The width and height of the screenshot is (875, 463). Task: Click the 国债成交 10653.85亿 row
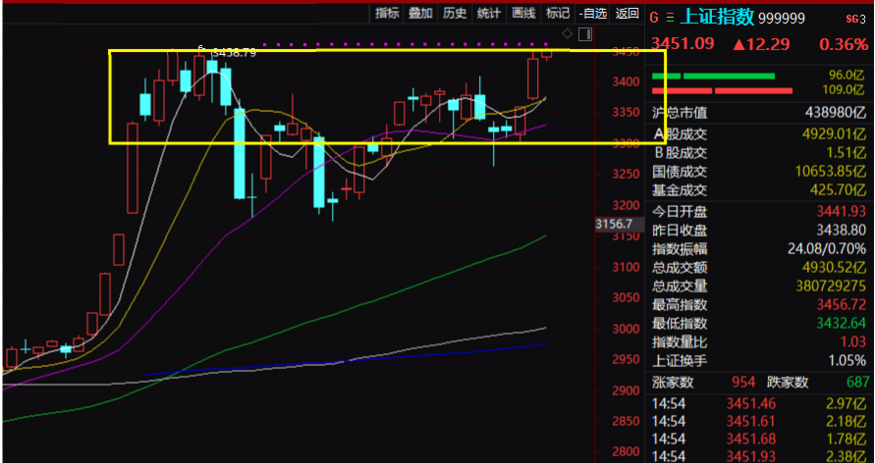[759, 172]
